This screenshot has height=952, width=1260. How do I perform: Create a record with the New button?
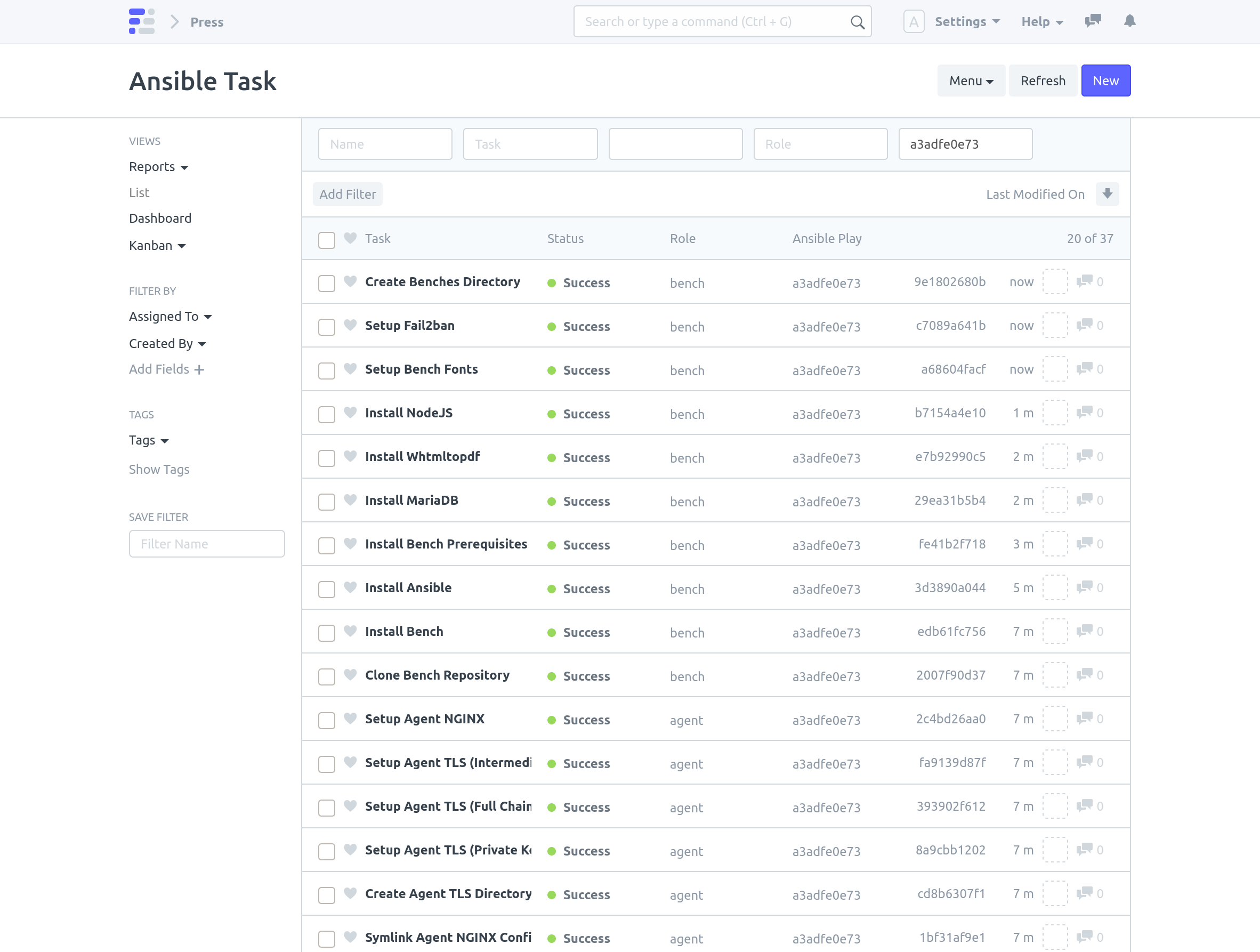tap(1105, 80)
